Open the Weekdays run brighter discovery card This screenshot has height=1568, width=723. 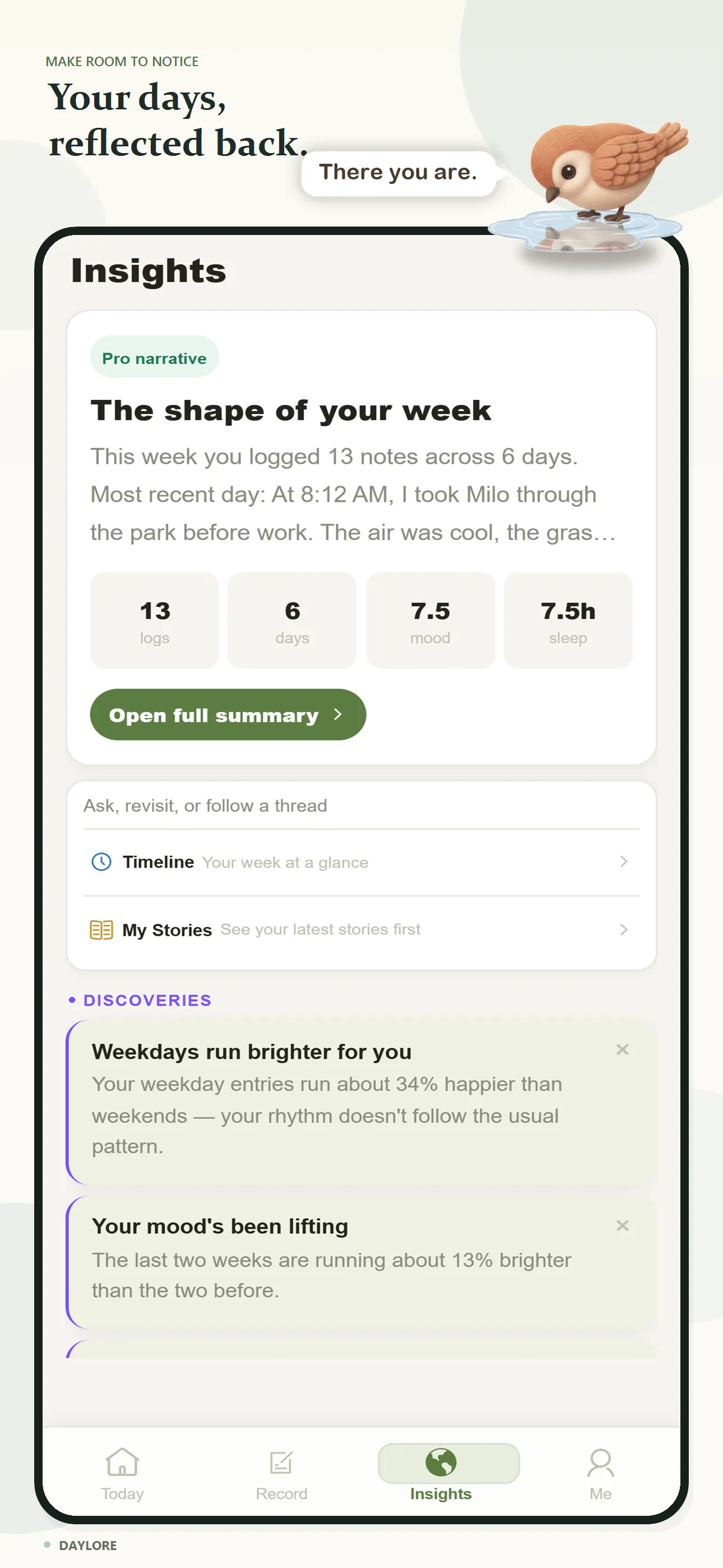pos(361,1102)
